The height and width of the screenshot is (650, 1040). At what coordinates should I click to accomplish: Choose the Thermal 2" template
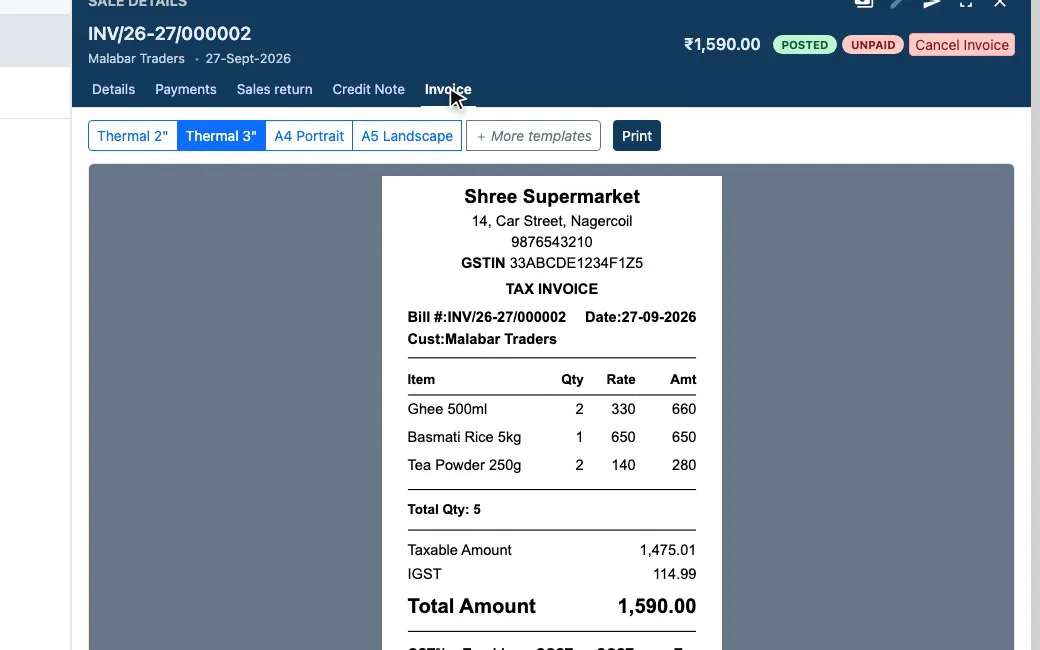pos(133,136)
